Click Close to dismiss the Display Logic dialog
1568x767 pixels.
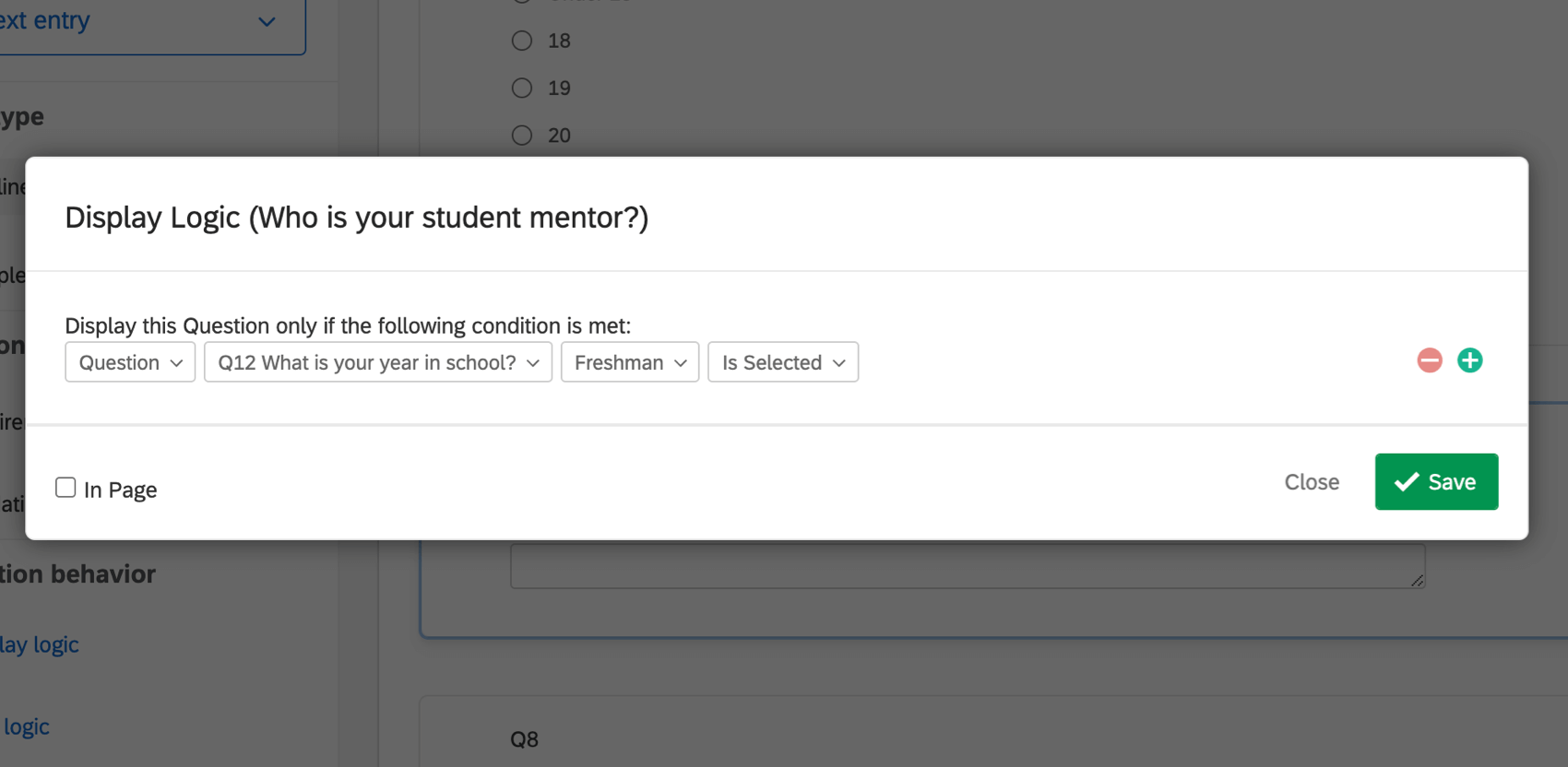pyautogui.click(x=1311, y=481)
